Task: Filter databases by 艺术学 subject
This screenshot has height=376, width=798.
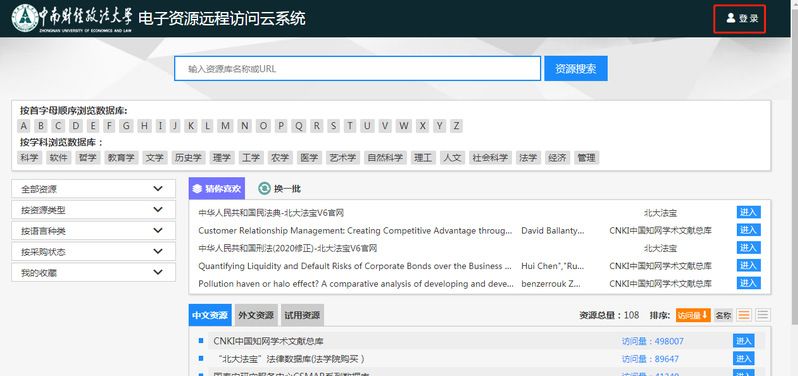Action: click(343, 158)
